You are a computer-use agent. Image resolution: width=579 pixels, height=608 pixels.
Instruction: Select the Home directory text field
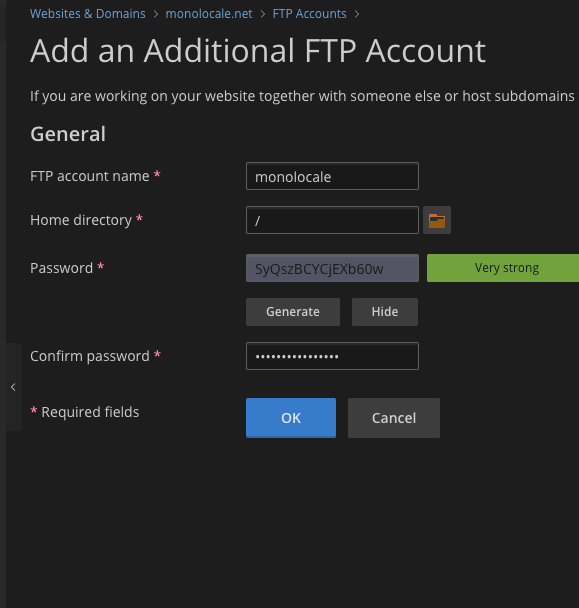[332, 220]
